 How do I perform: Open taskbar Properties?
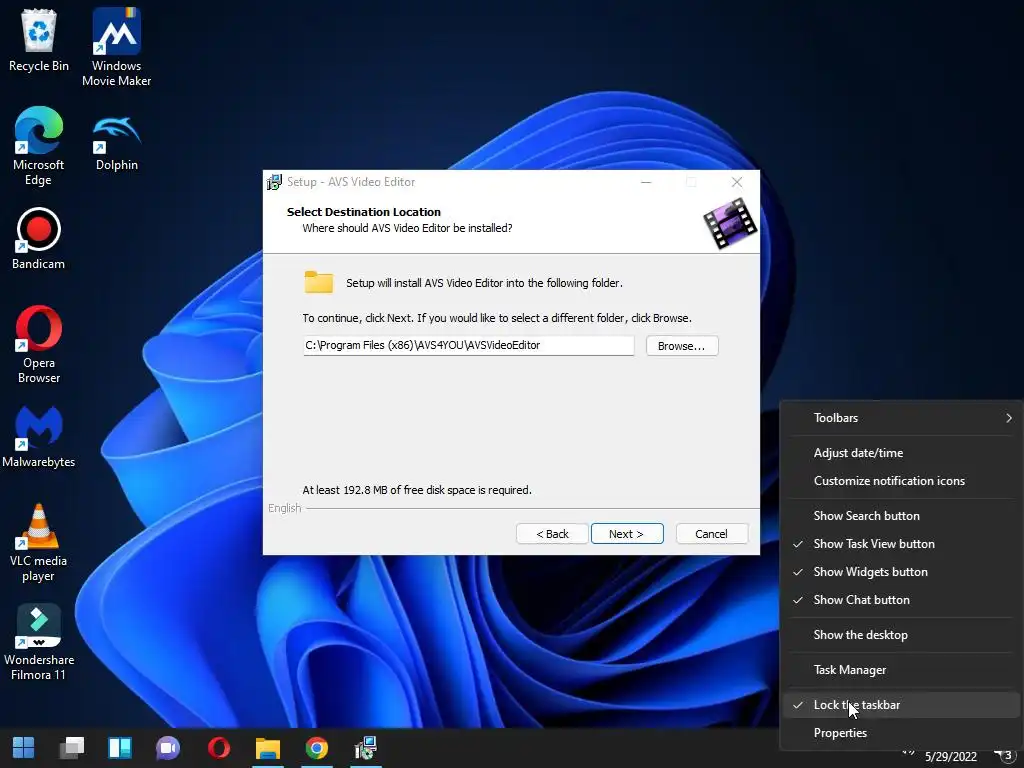click(x=901, y=733)
